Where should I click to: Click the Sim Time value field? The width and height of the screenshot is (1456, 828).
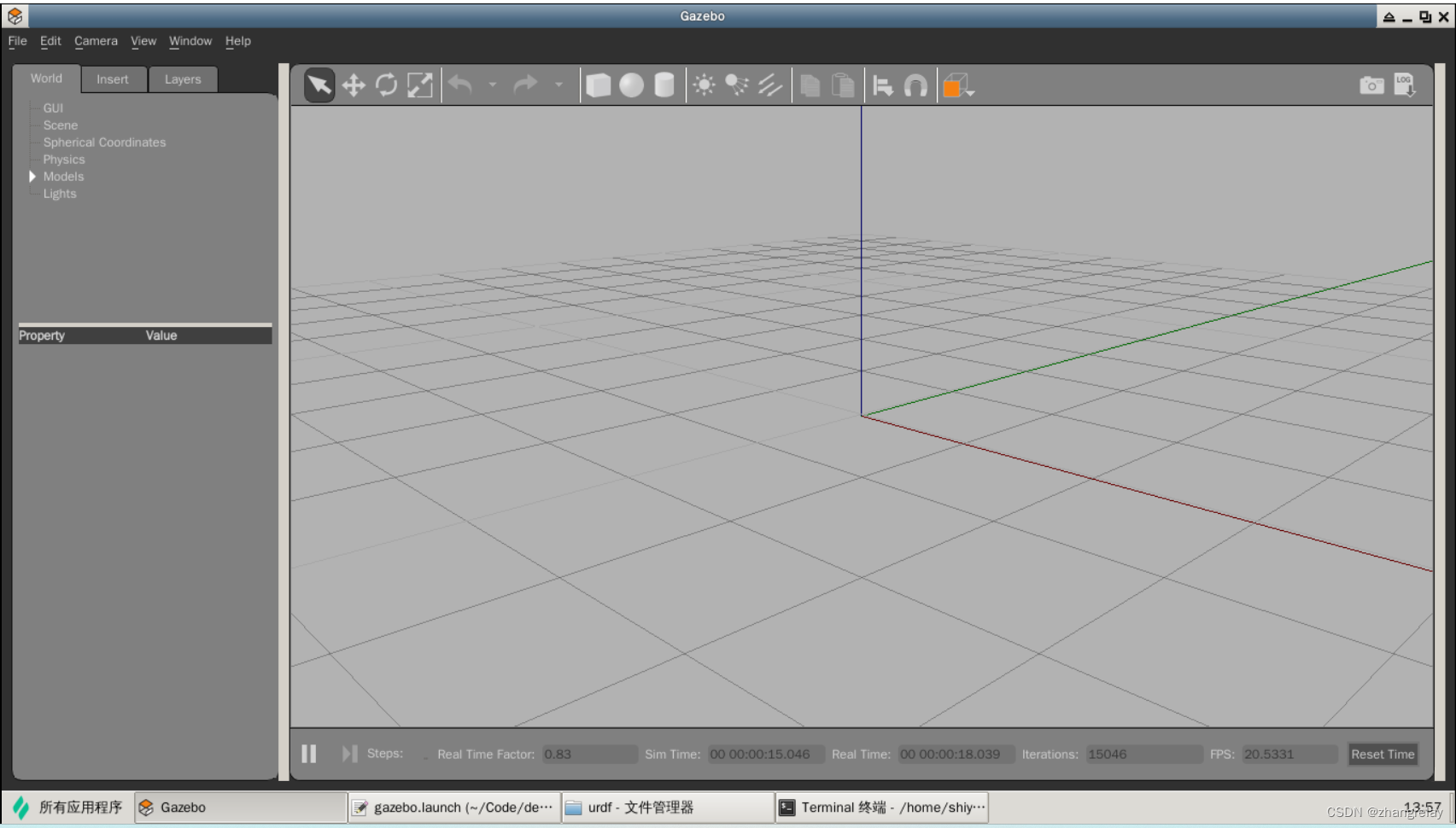[x=766, y=755]
